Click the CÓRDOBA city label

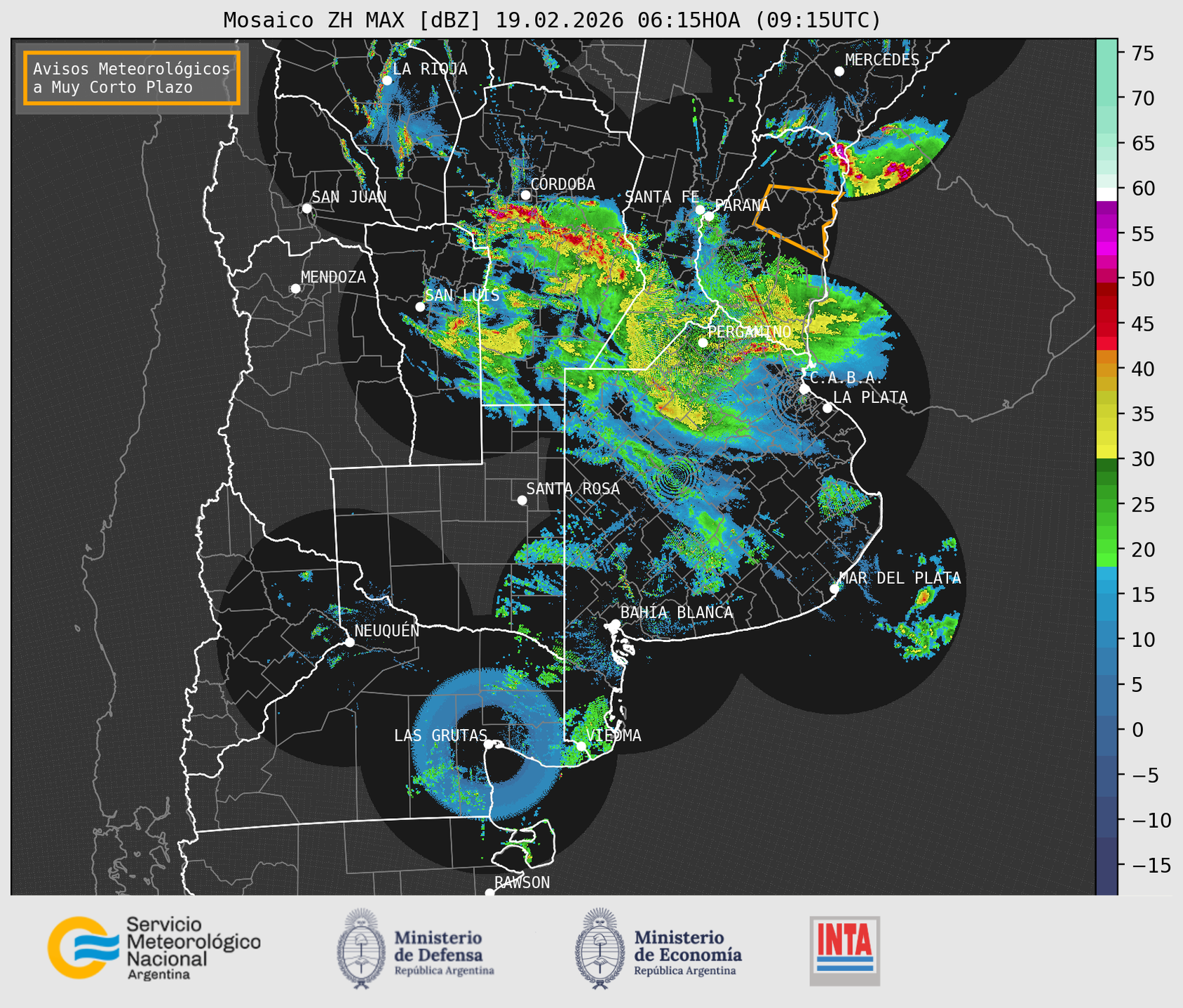coord(563,184)
